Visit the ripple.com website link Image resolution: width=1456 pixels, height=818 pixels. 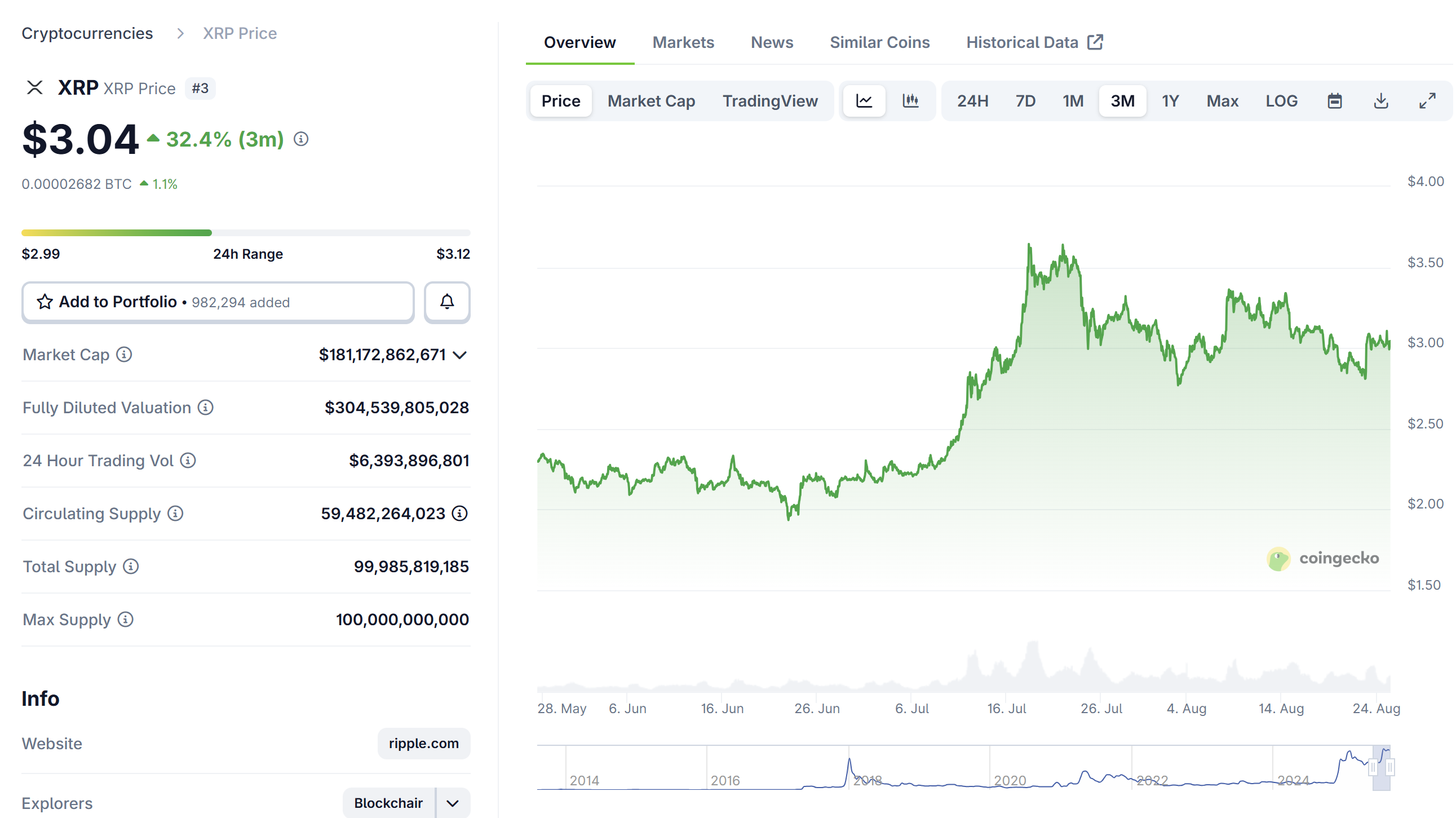(423, 744)
